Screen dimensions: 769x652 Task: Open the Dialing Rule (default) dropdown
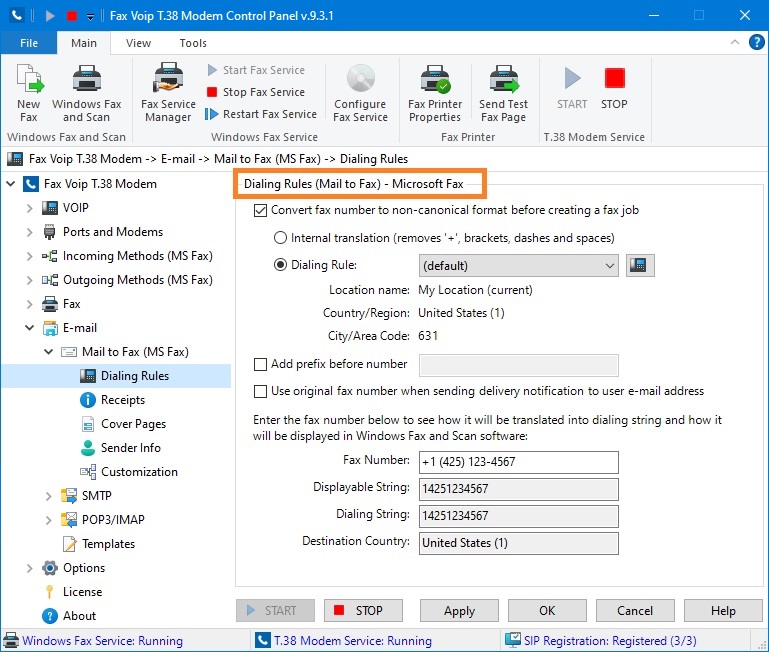coord(518,266)
